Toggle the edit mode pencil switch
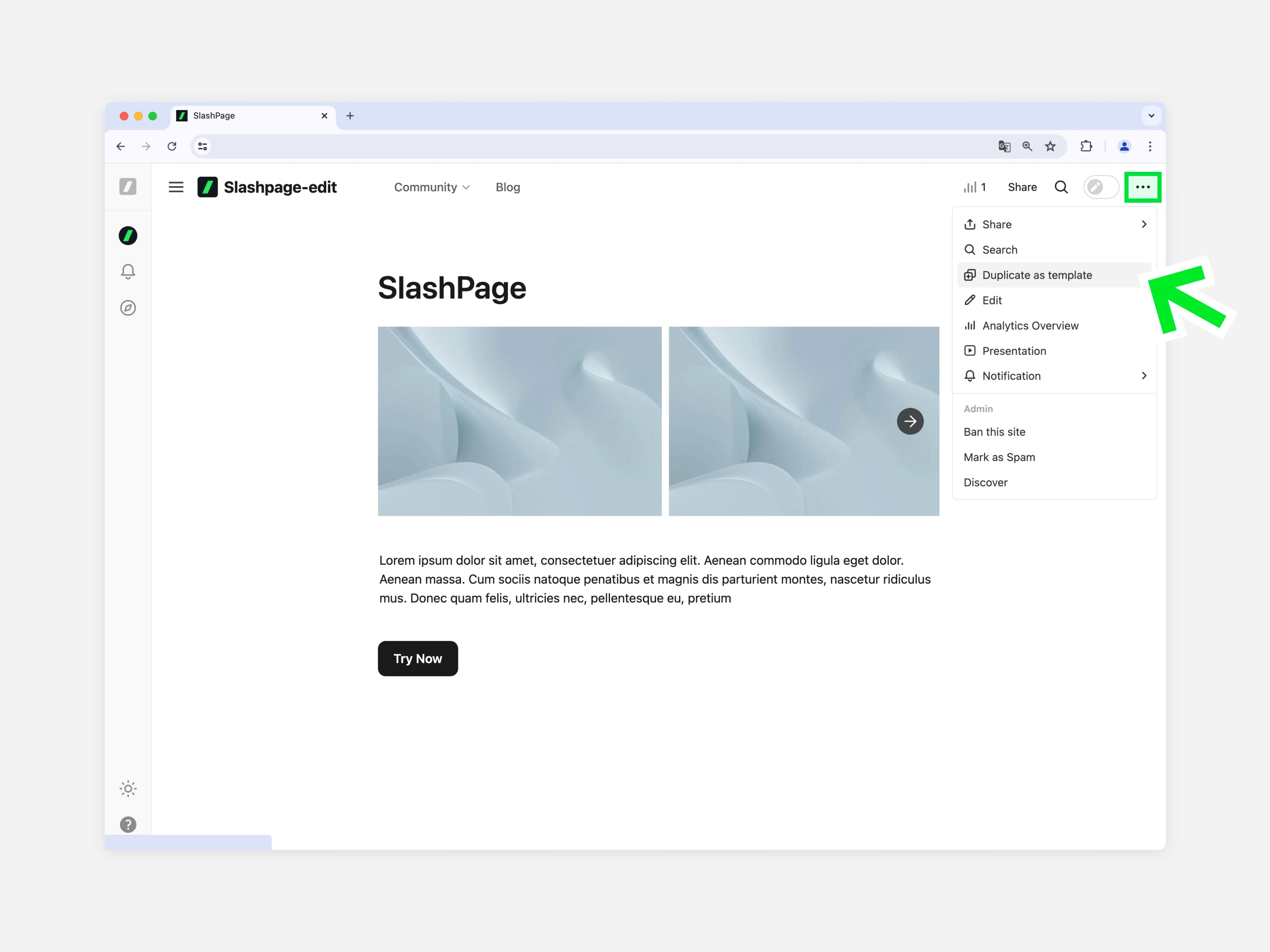The image size is (1270, 952). pos(1100,187)
